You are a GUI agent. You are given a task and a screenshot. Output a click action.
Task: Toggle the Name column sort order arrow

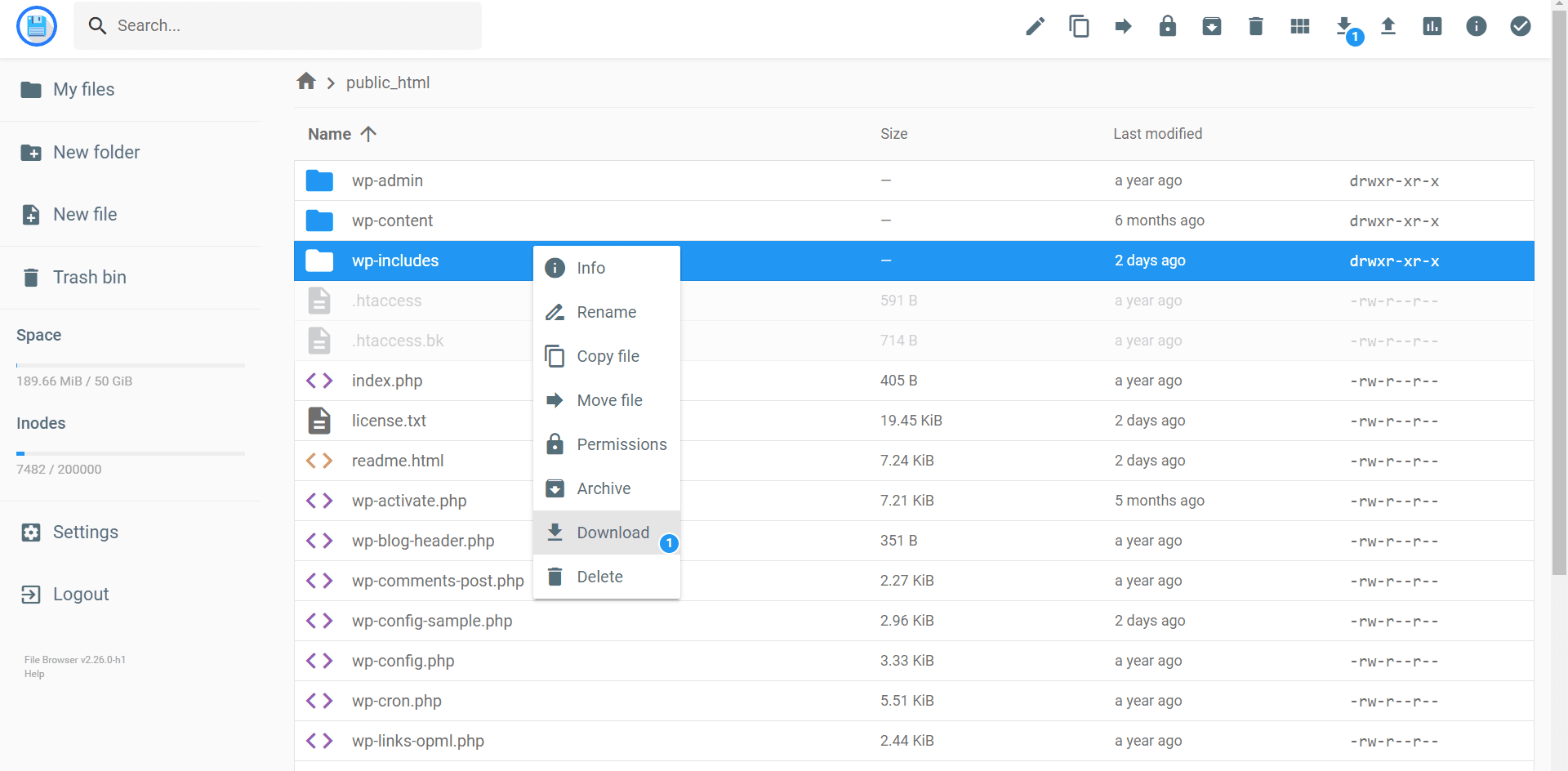[369, 133]
